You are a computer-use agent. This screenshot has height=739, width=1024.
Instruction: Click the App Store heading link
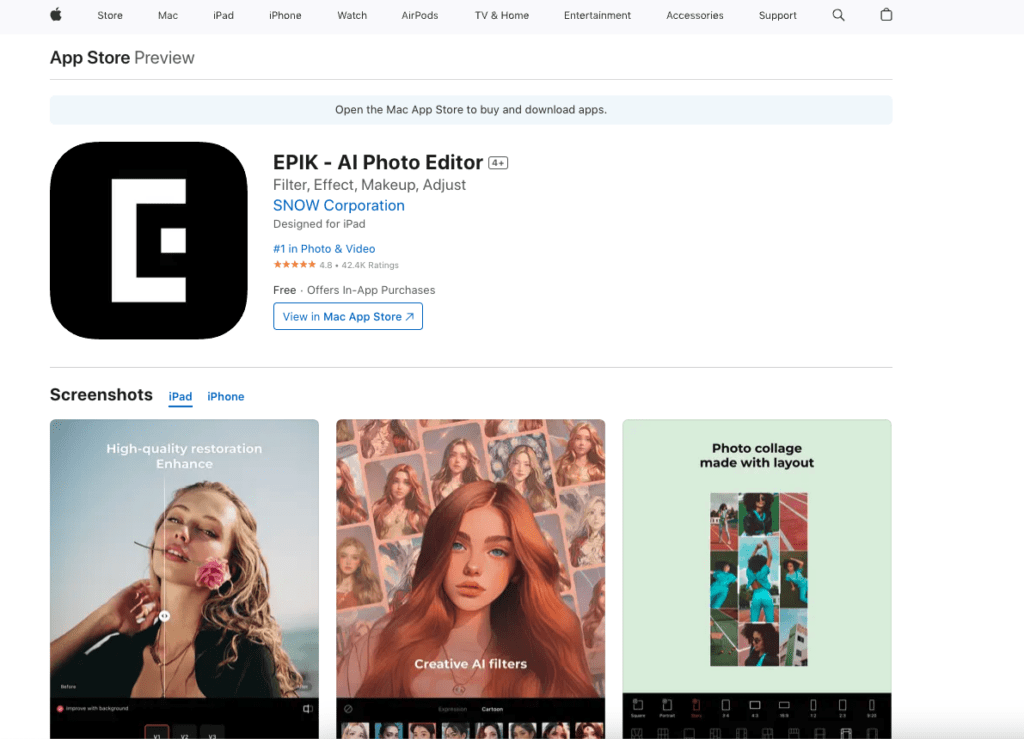[90, 57]
